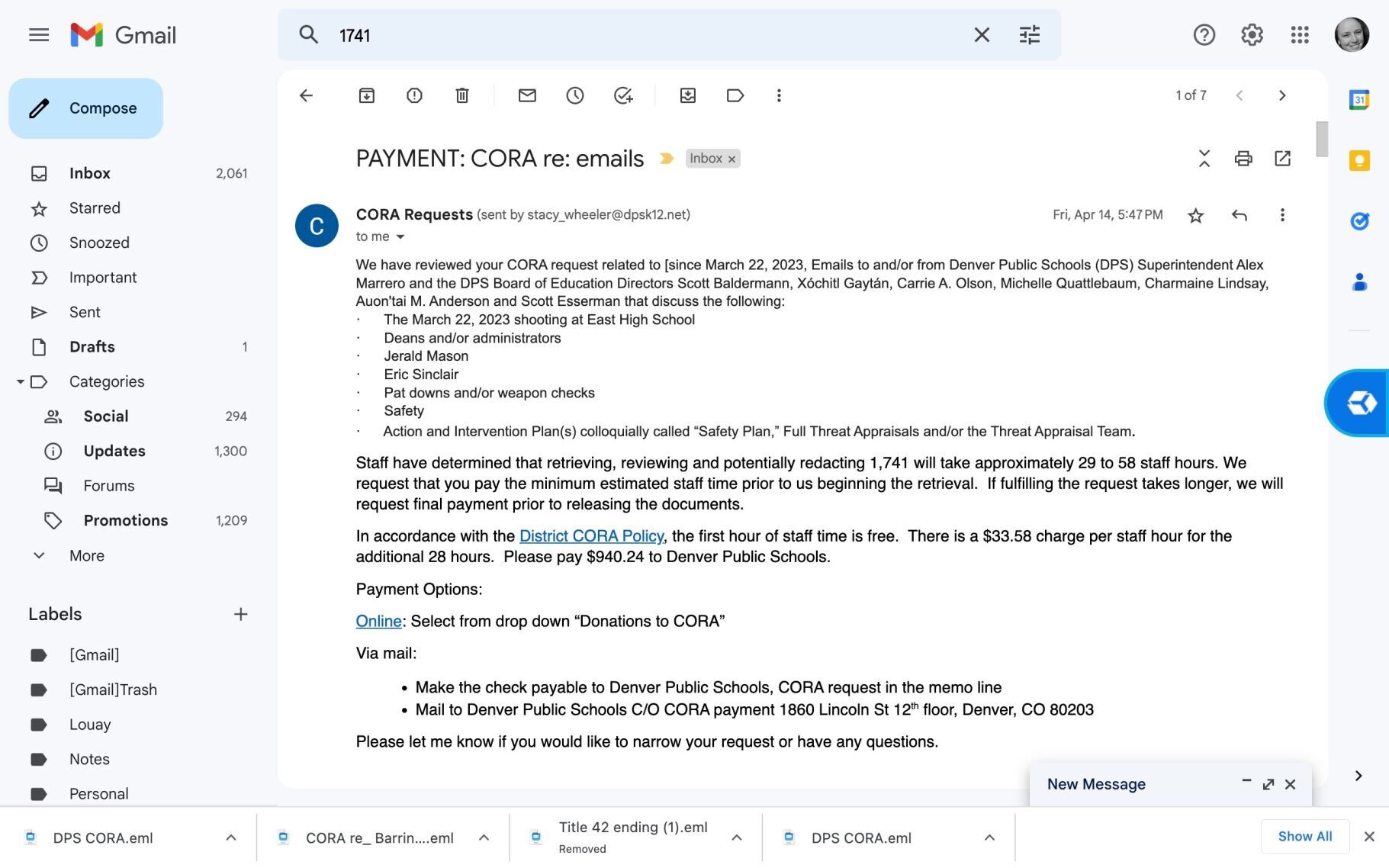Click the email pane vertical scrollbar
Viewport: 1389px width, 868px height.
[x=1322, y=139]
